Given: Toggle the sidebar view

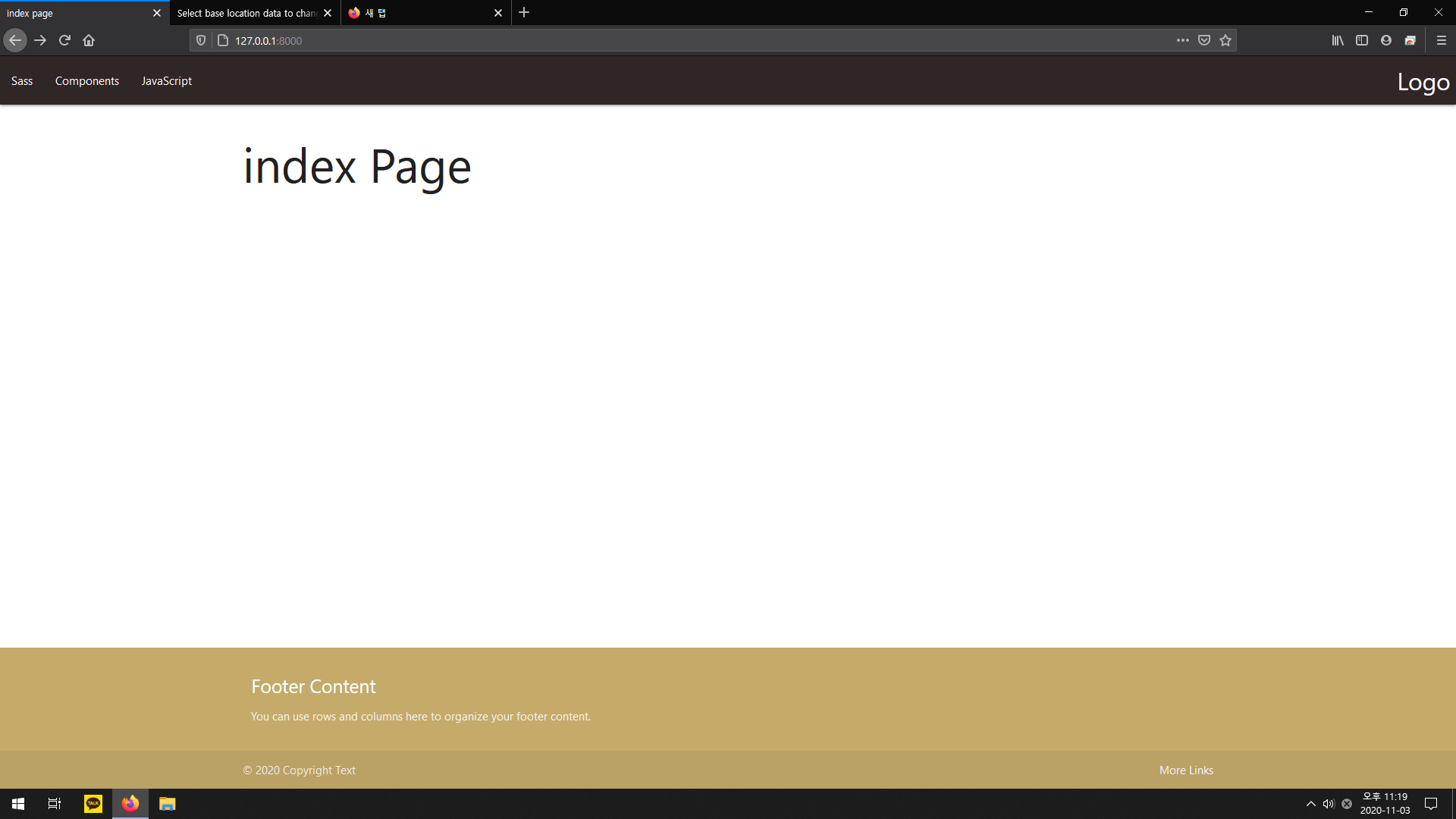Looking at the screenshot, I should 1362,40.
